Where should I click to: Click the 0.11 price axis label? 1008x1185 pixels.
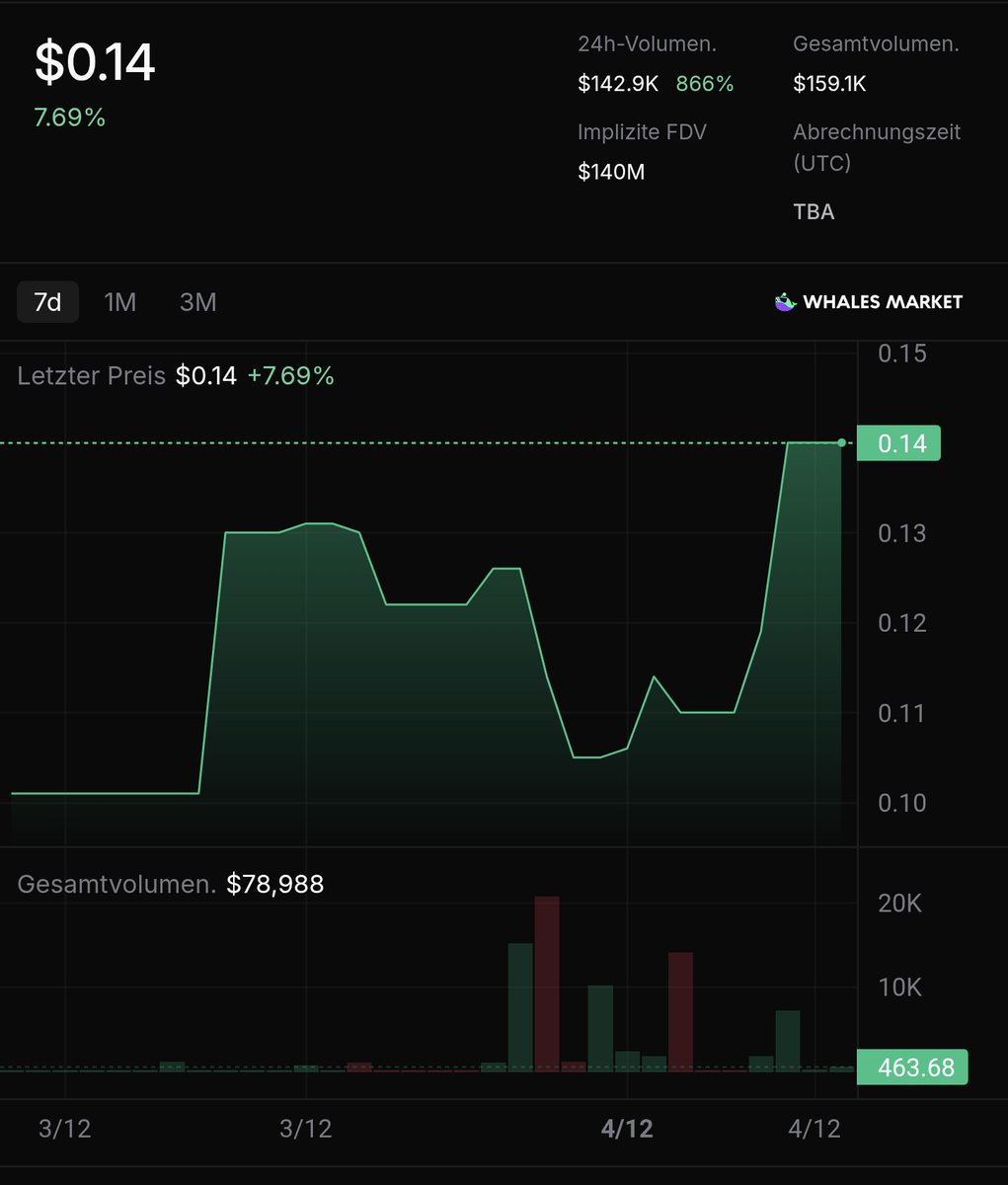[x=902, y=713]
